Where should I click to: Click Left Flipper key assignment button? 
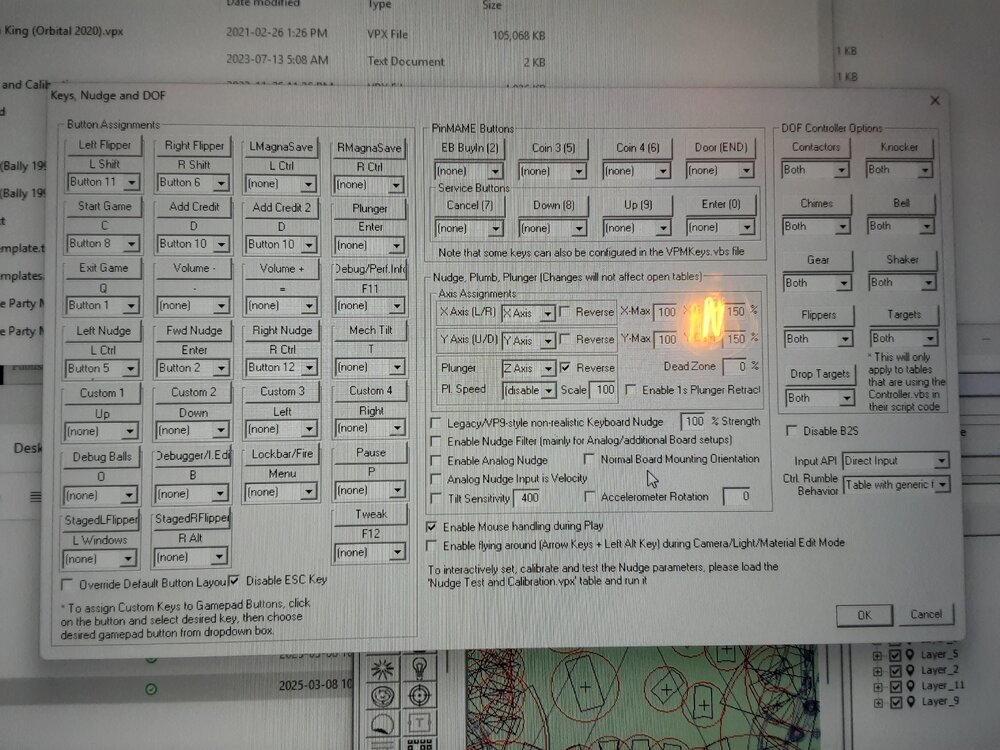[x=103, y=145]
